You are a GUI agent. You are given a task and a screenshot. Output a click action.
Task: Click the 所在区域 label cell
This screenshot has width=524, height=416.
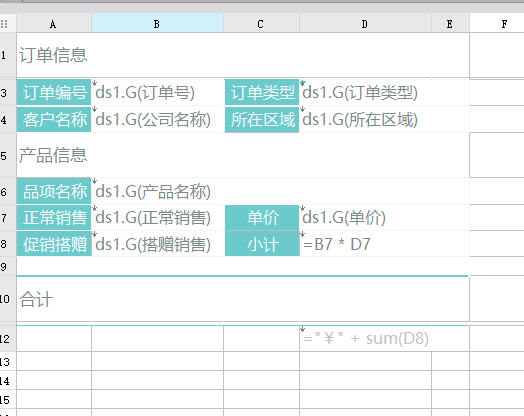pos(262,119)
